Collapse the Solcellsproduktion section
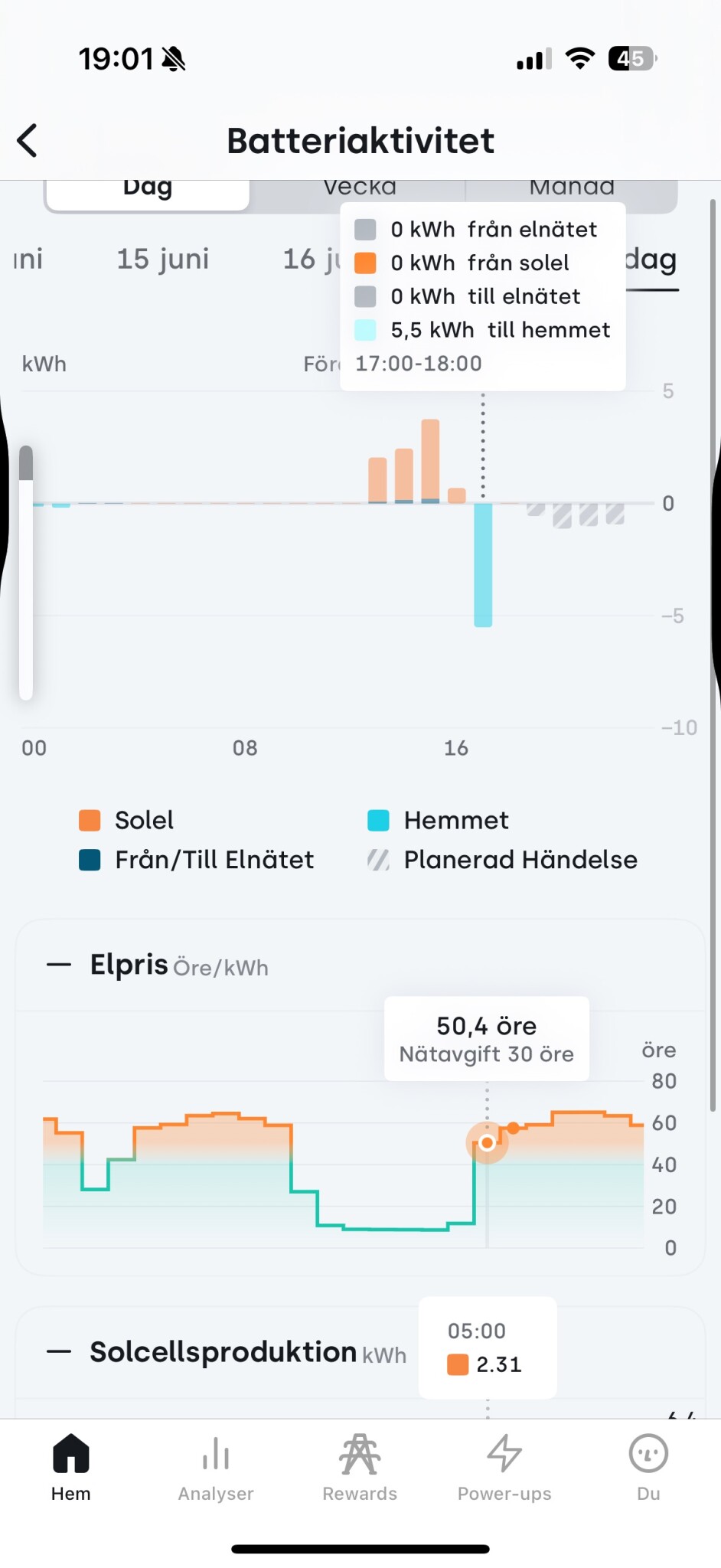The image size is (721, 1568). click(x=59, y=1352)
